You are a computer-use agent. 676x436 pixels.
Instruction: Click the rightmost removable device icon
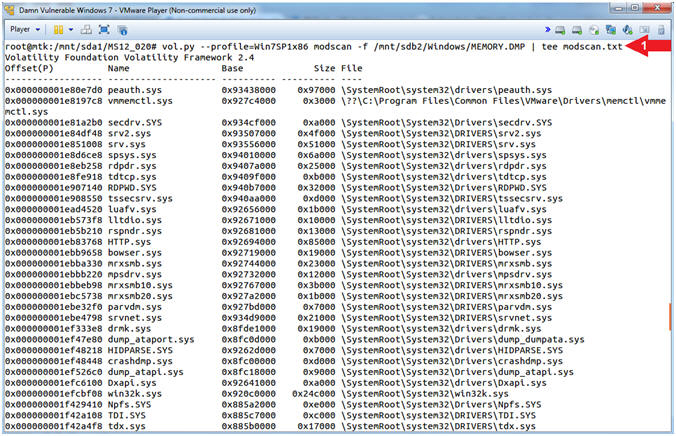[x=661, y=30]
